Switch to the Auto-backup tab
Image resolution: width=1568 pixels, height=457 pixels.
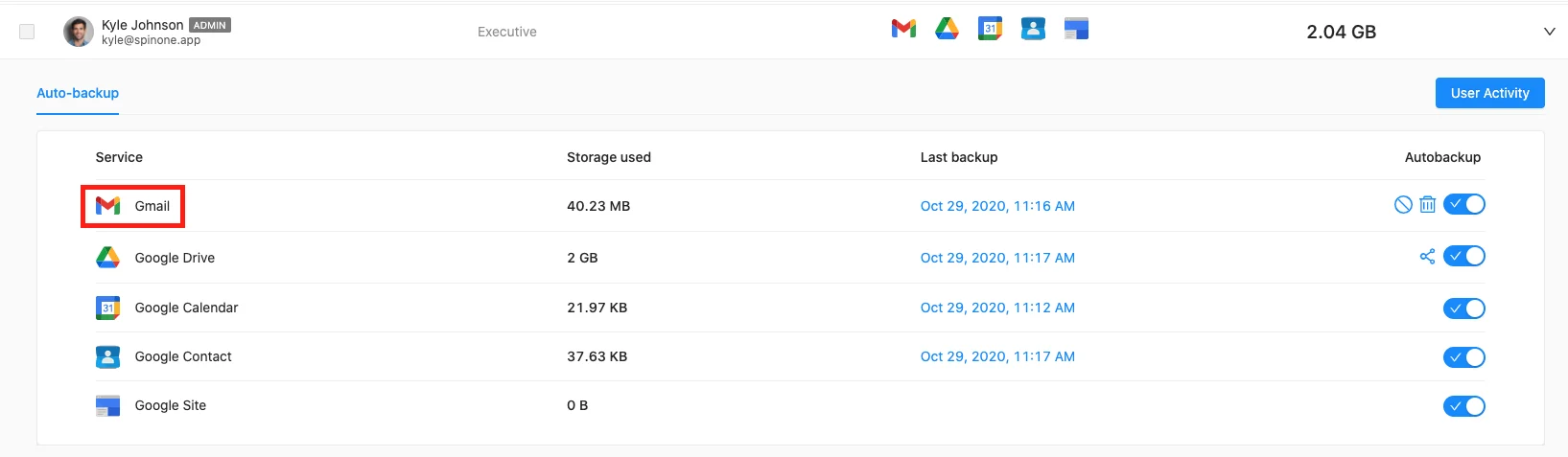point(78,93)
